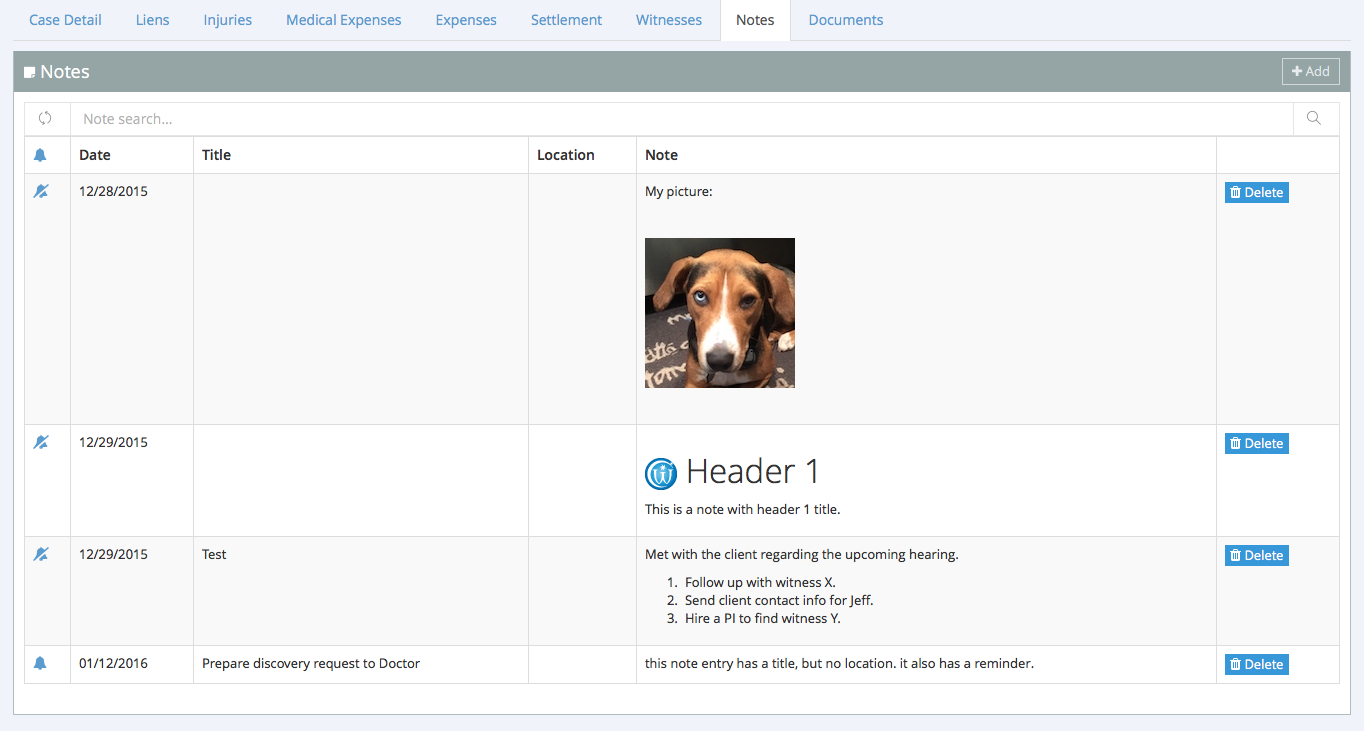
Task: Toggle muted reminder bell for Test note
Action: tap(41, 554)
